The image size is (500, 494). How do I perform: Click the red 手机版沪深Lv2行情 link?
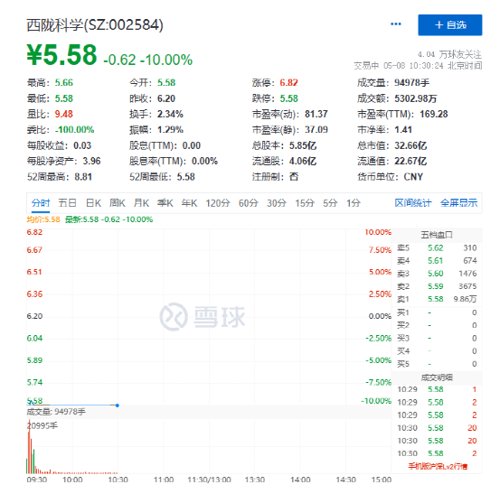point(438,466)
